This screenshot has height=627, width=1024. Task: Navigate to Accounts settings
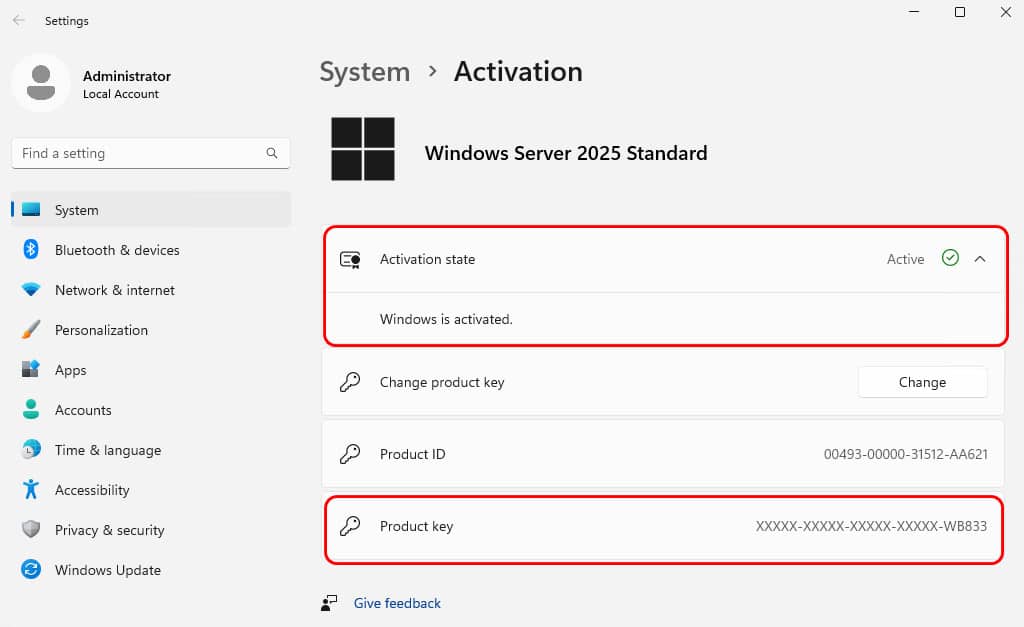pos(151,410)
